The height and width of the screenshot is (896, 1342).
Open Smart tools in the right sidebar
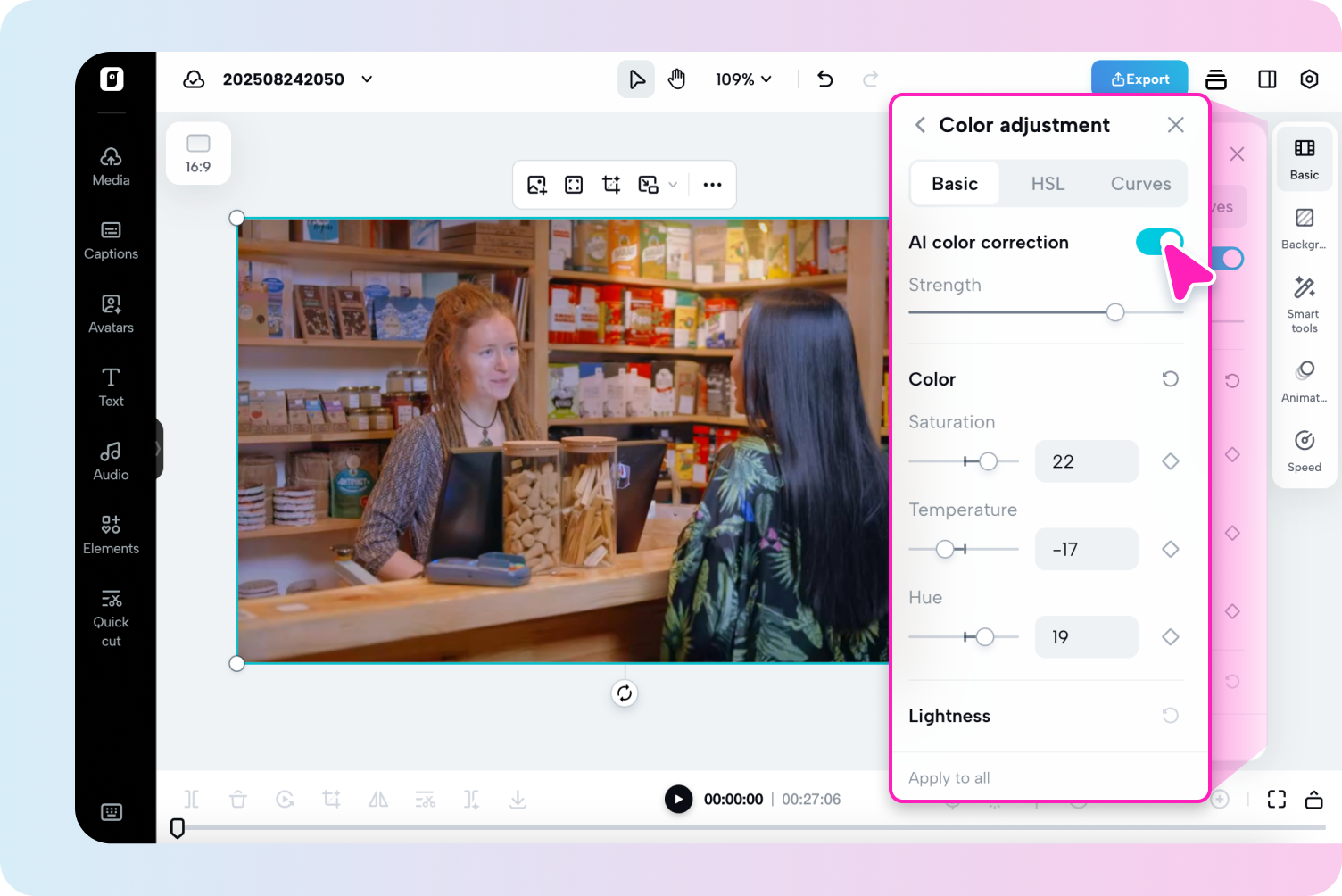(1304, 303)
